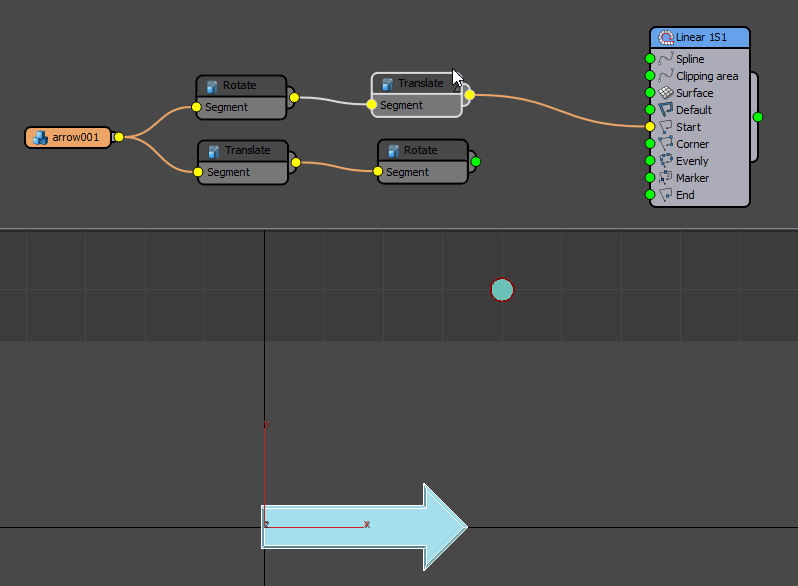Click the Default input icon
The height and width of the screenshot is (586, 798).
[x=666, y=110]
